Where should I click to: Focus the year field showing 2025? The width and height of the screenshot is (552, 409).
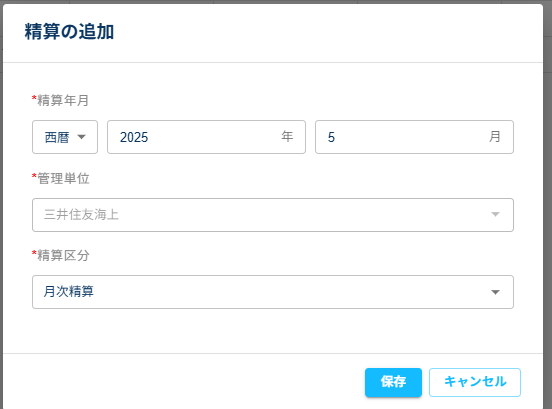point(206,137)
